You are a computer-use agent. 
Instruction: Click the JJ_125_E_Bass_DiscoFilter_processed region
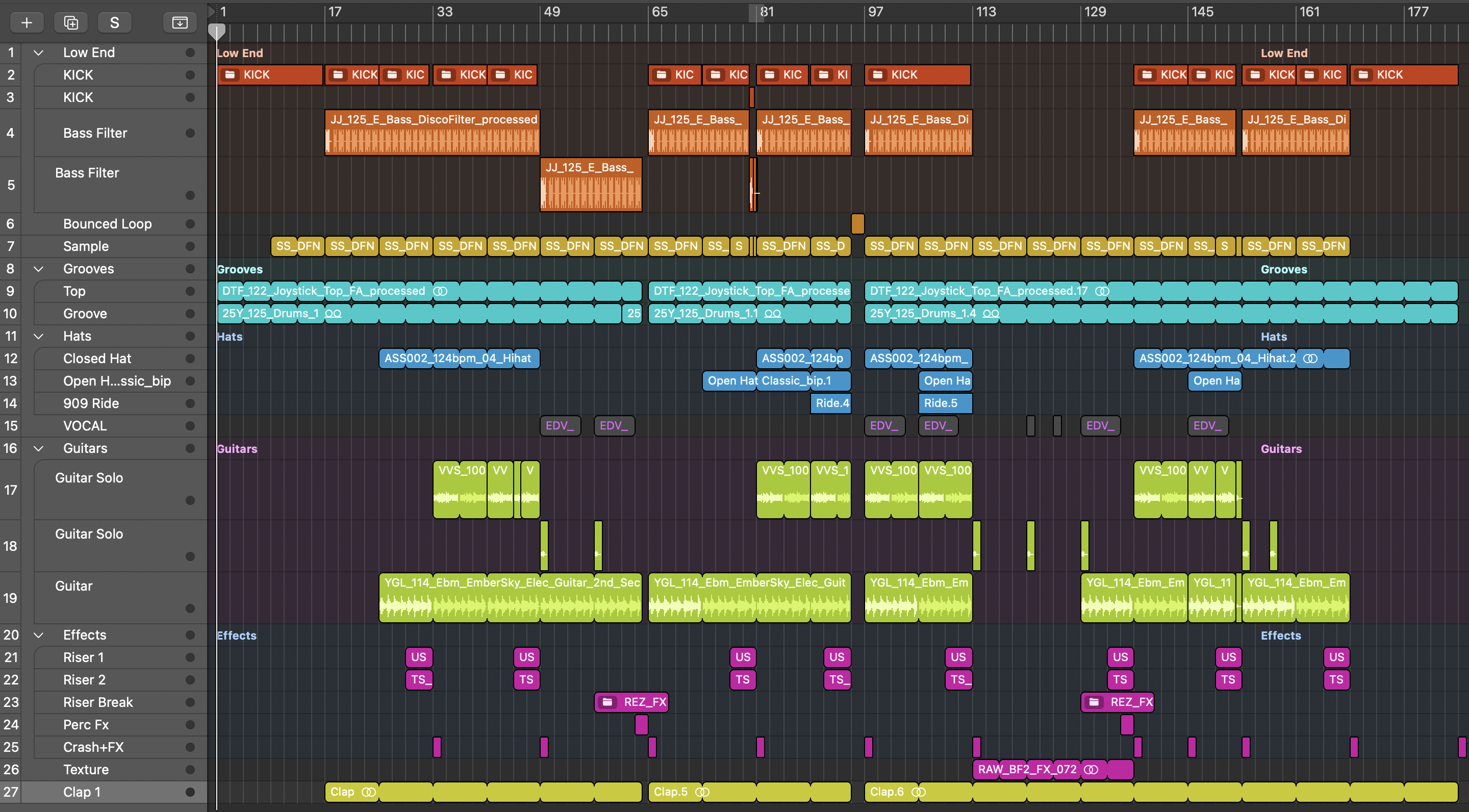pyautogui.click(x=432, y=133)
